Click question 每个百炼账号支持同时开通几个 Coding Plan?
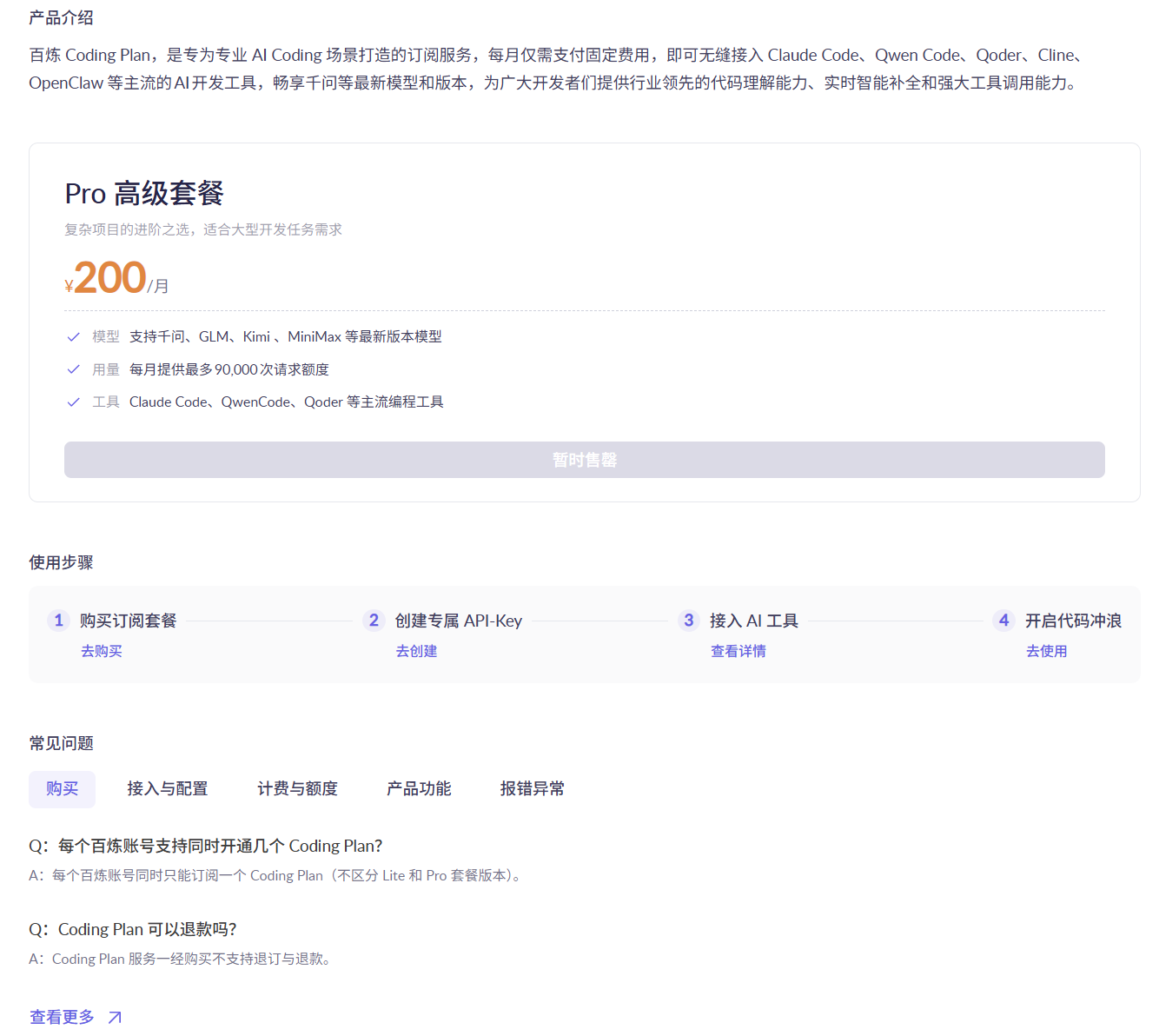 [206, 847]
